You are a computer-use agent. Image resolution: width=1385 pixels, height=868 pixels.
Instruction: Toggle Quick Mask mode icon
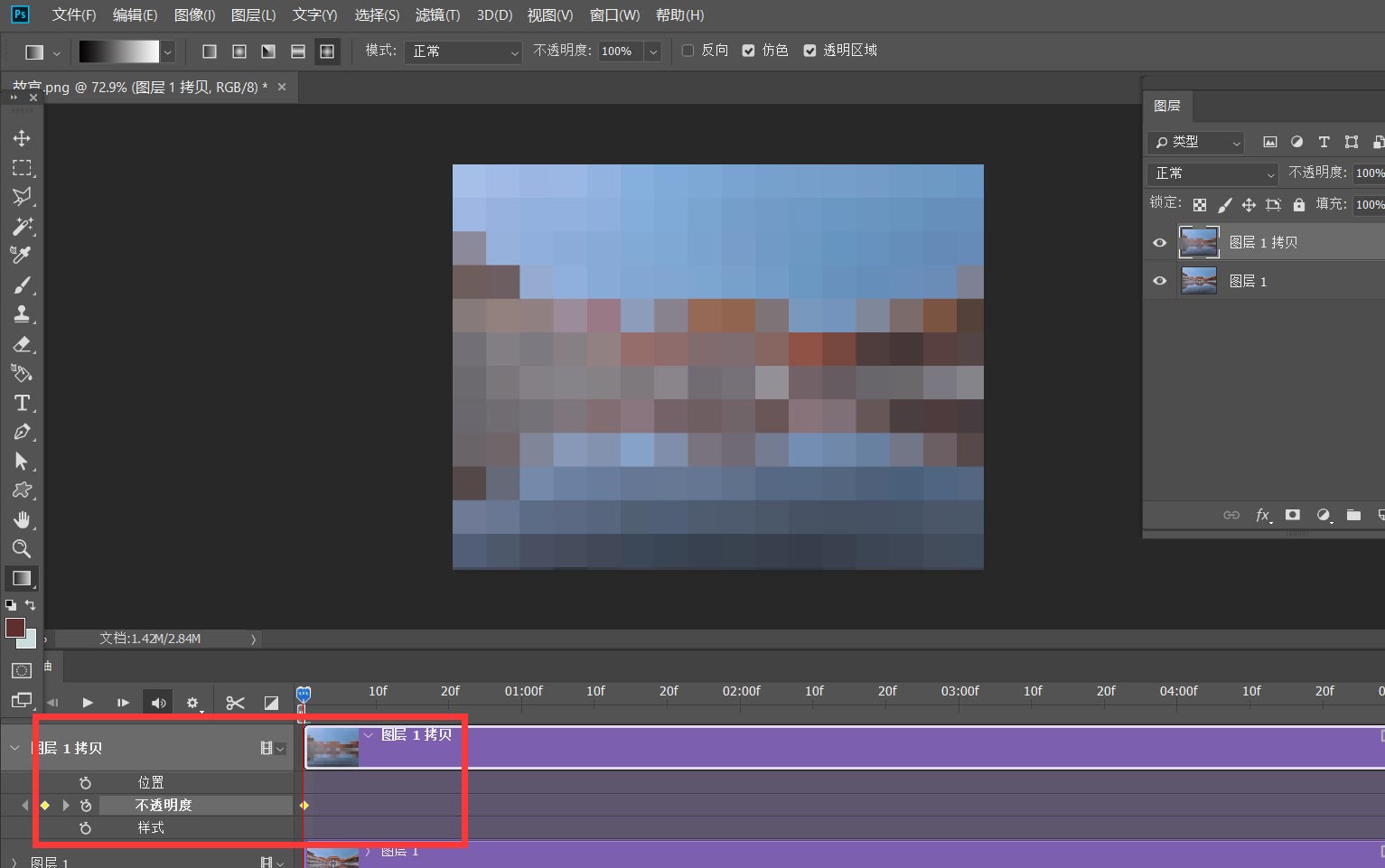point(22,670)
